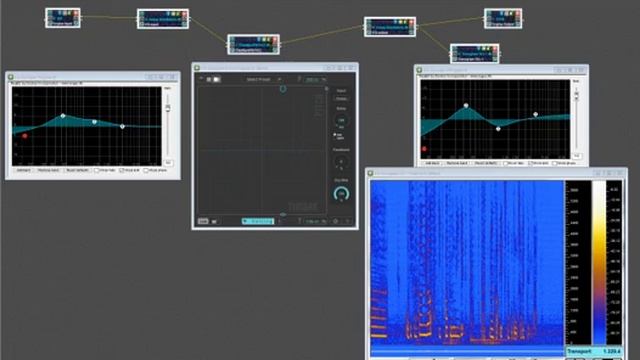Screen dimensions: 640x360
Task: Click the red icon on the top-right output node
Action: (518, 13)
